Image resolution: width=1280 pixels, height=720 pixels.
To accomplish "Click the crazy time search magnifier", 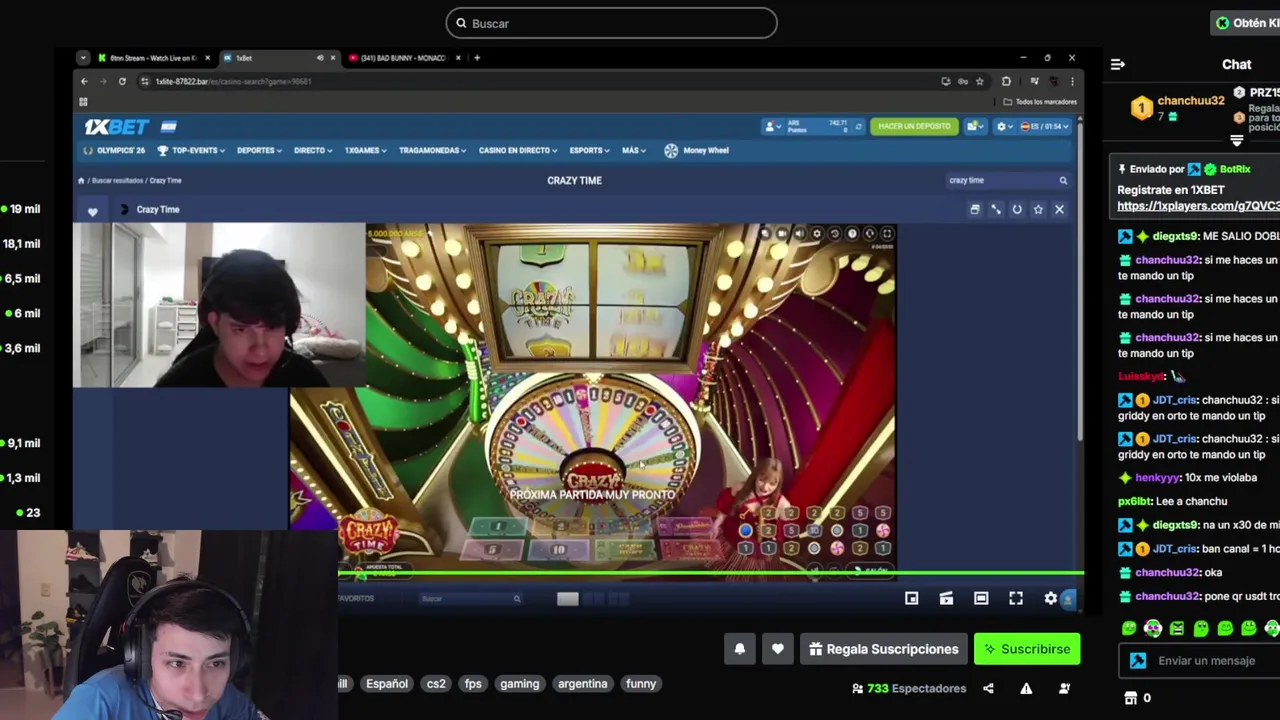I will [x=1063, y=181].
